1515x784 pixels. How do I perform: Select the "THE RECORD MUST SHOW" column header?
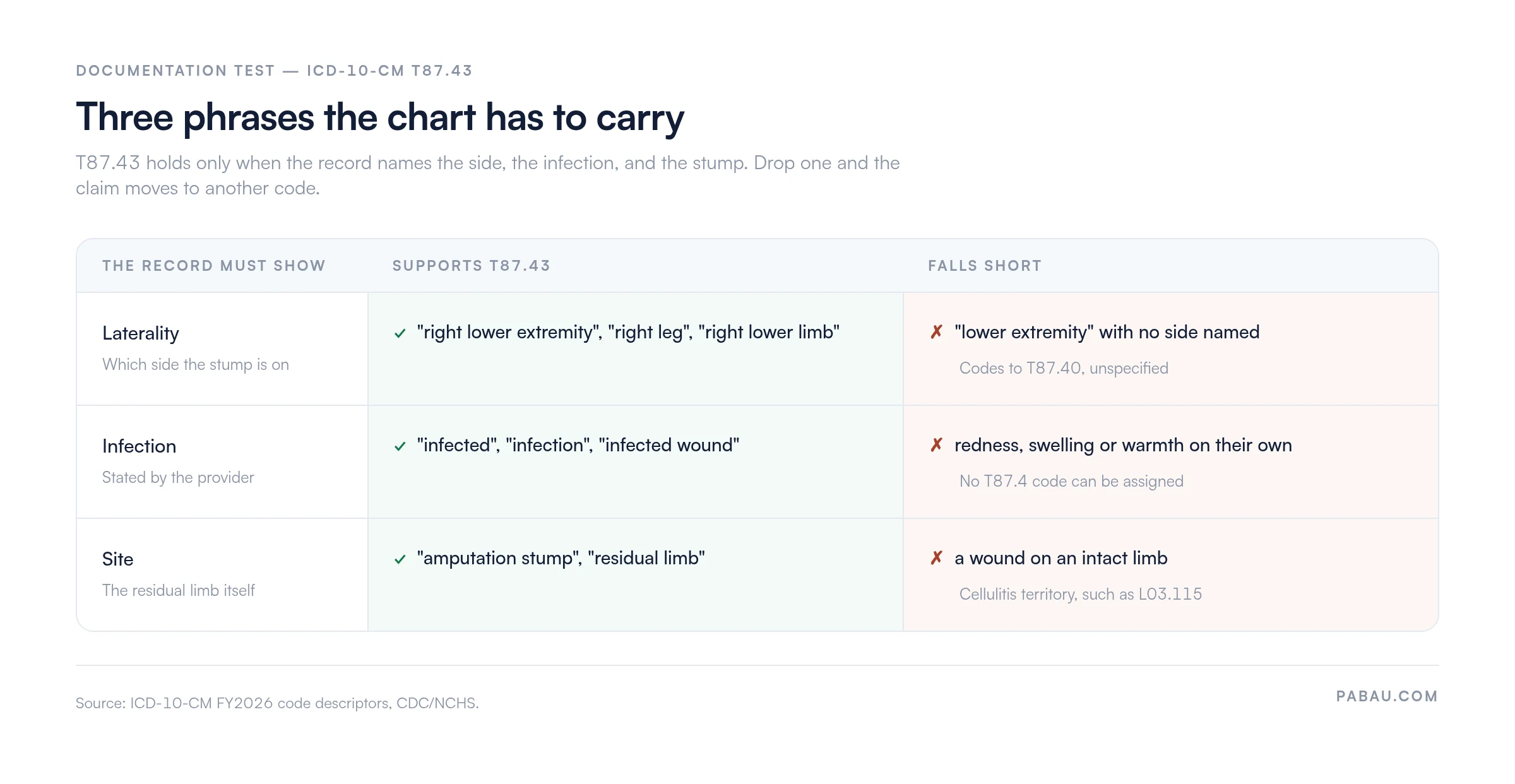click(214, 266)
